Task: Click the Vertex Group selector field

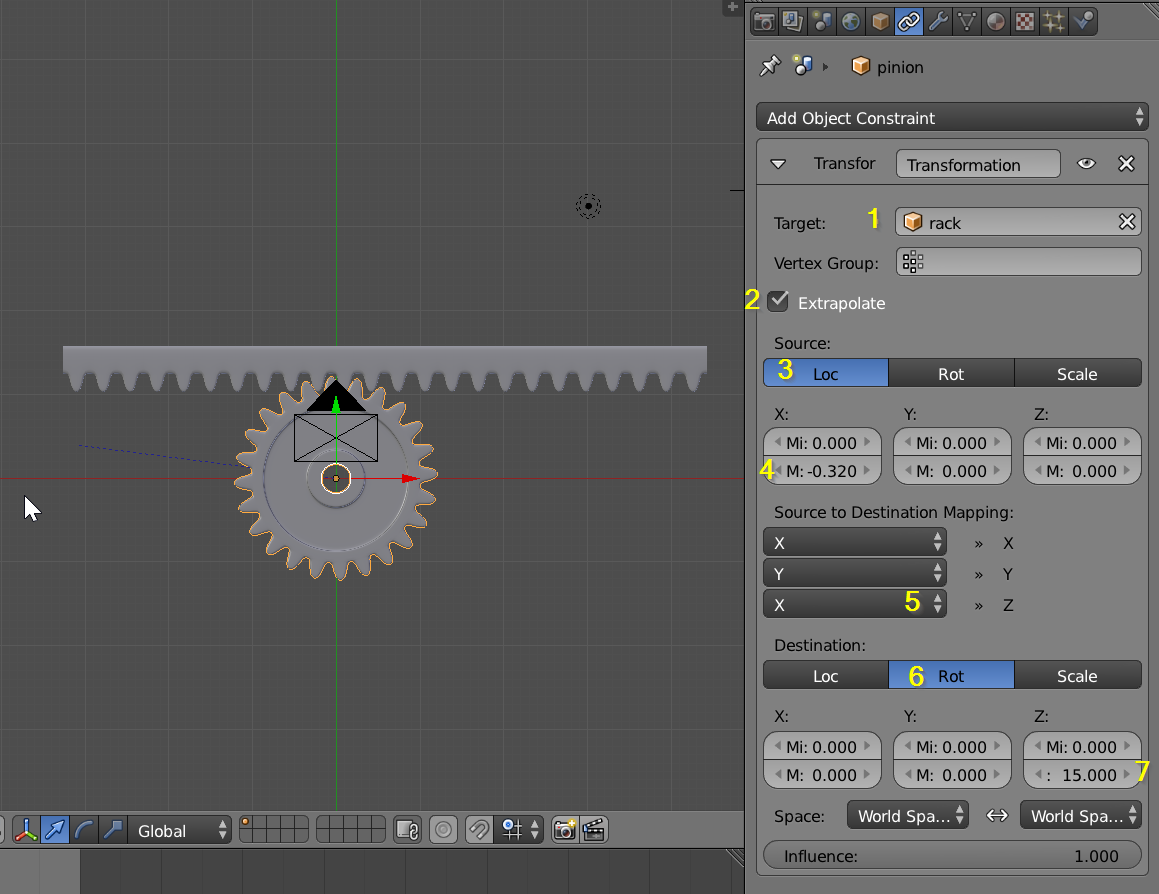Action: 1018,262
